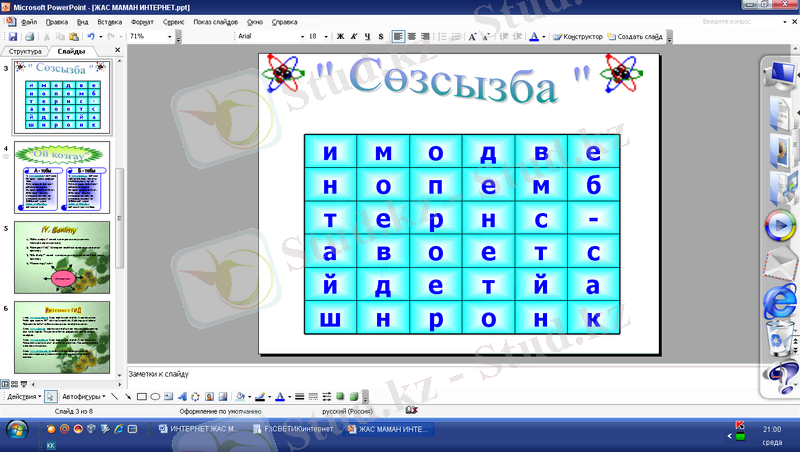Open the Arial font name dropdown
This screenshot has height=452, width=800.
click(301, 36)
